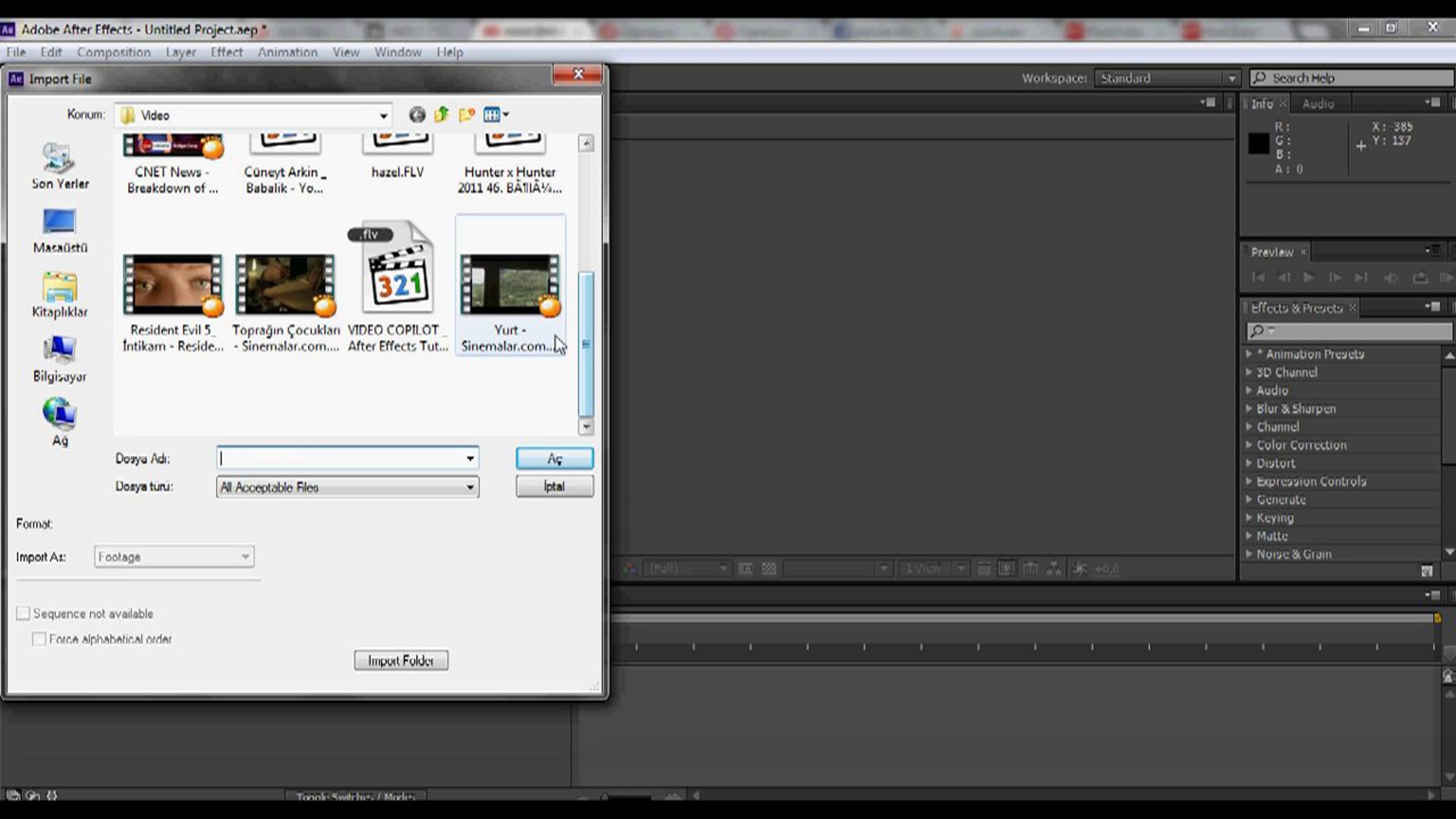
Task: Select the CNET News video file
Action: pos(173,165)
